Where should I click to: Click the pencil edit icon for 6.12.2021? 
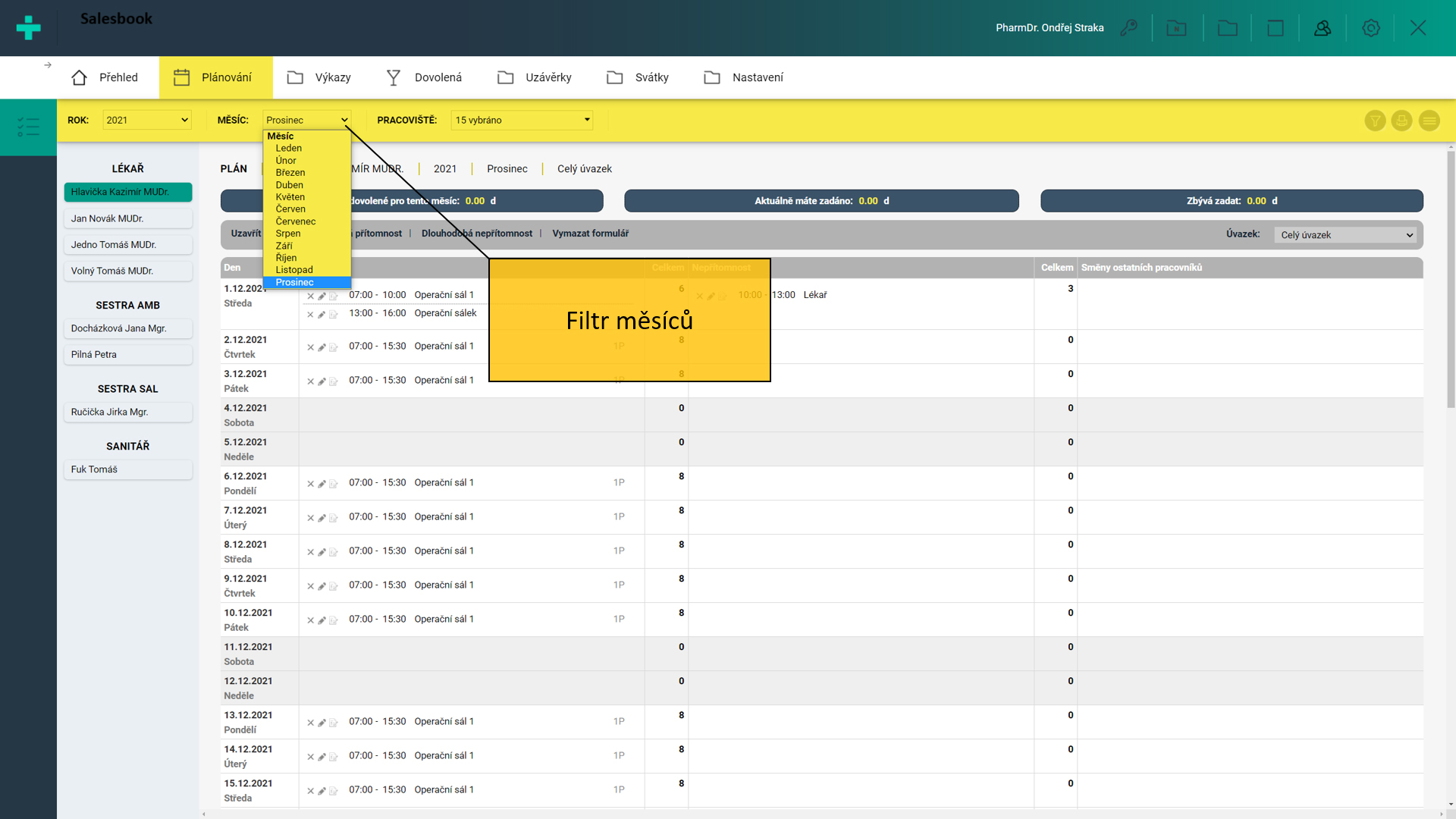[322, 484]
